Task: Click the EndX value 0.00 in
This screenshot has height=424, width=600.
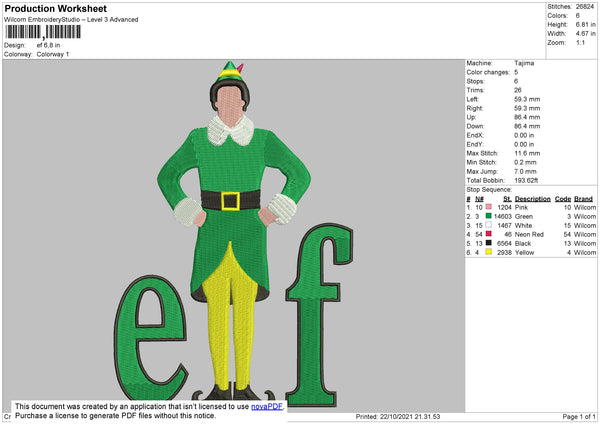Action: [x=524, y=135]
